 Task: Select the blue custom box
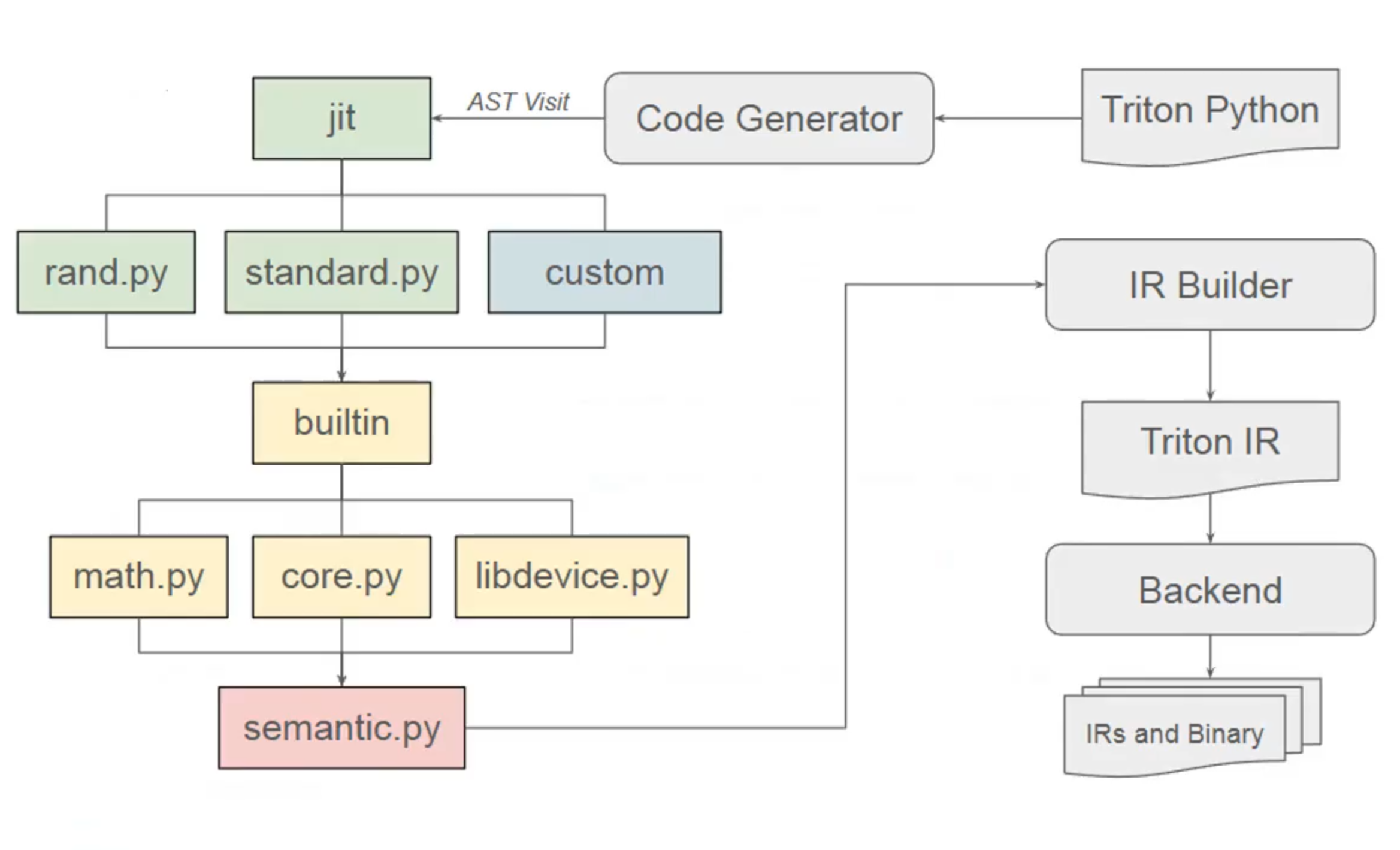(x=604, y=272)
